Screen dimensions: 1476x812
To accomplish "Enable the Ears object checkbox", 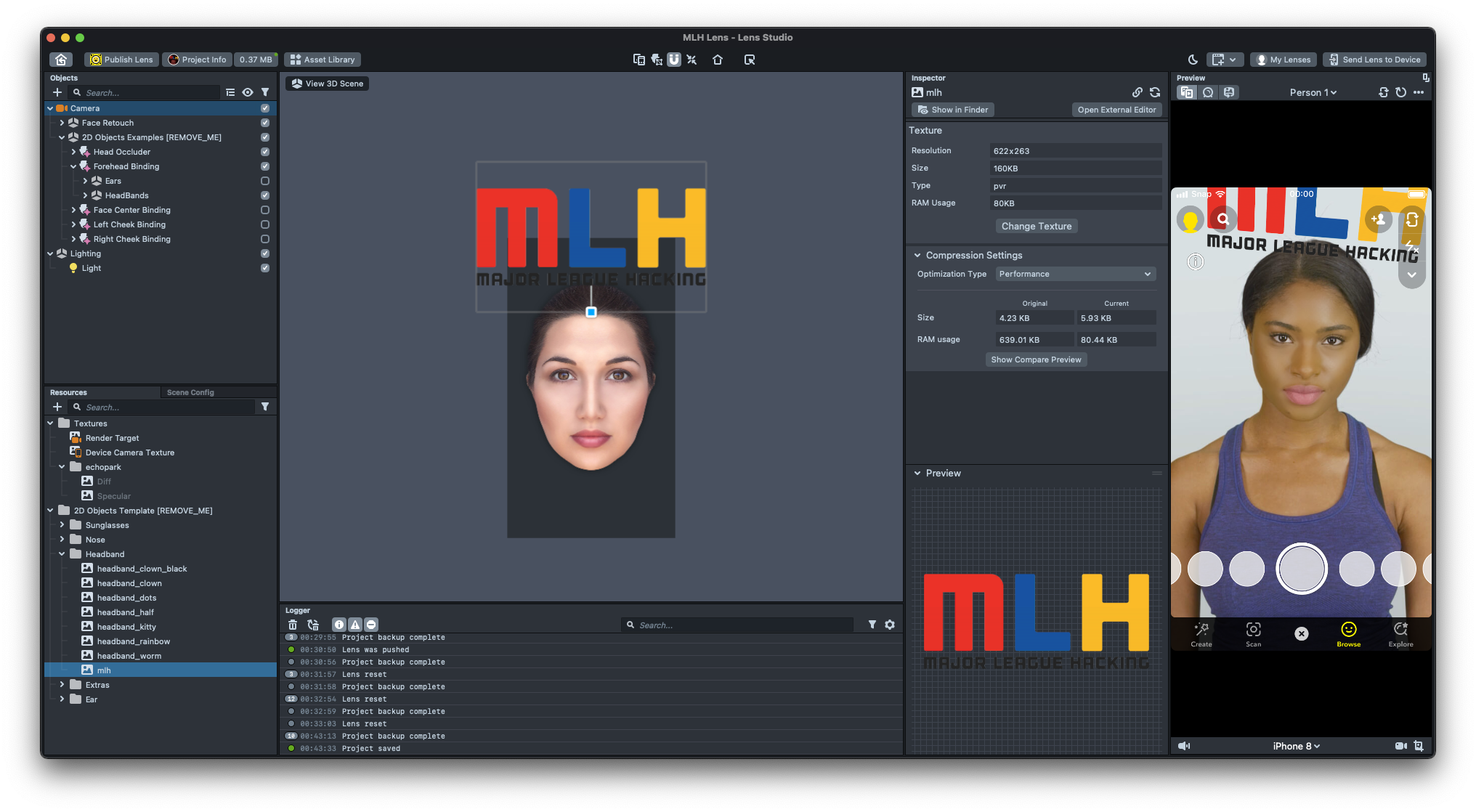I will [x=265, y=181].
